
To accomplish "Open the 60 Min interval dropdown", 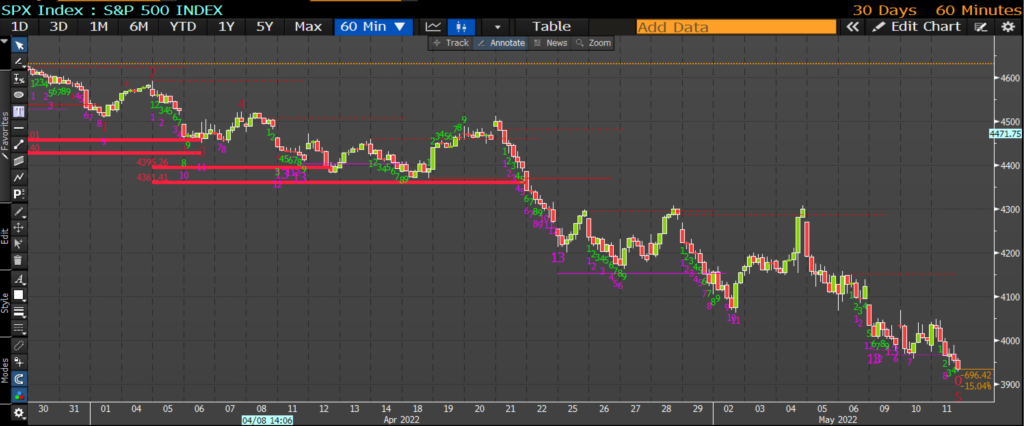I will (x=376, y=27).
